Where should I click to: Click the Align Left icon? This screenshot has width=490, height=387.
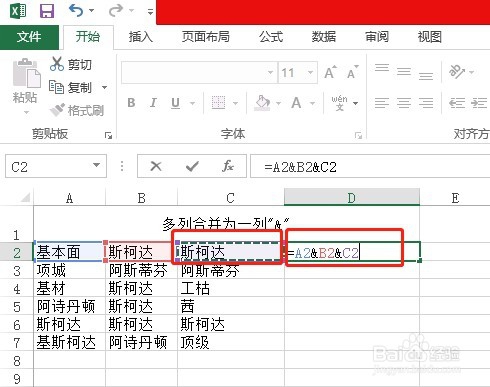[x=382, y=103]
